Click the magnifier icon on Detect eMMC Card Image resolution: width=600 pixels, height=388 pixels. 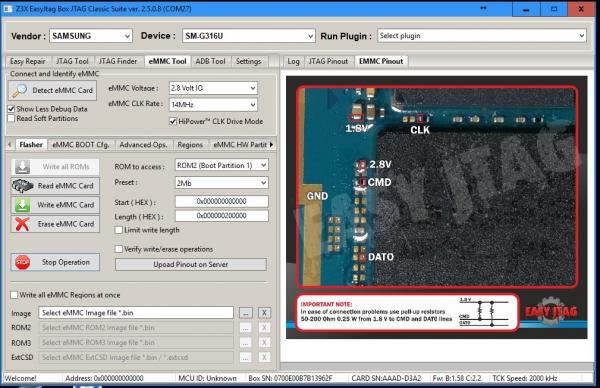(20, 90)
